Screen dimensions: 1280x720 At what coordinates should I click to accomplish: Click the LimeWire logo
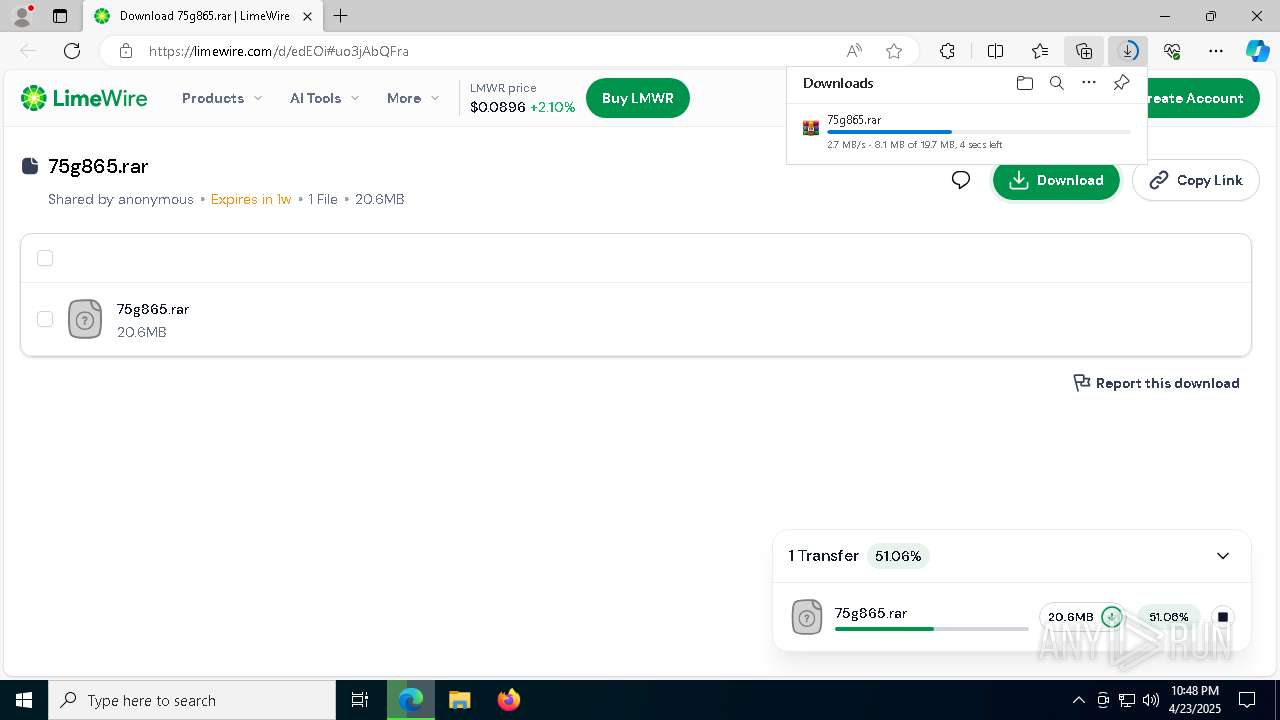[84, 98]
